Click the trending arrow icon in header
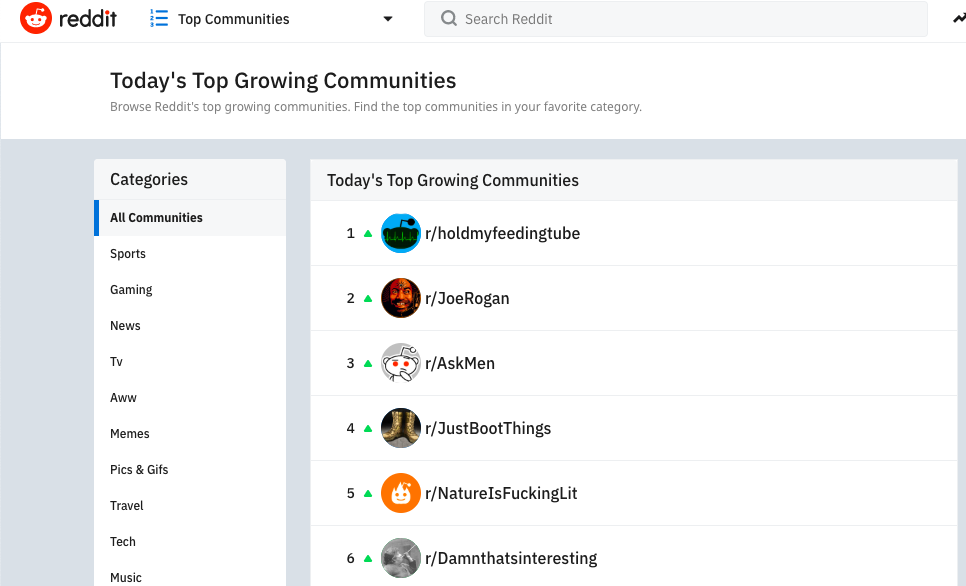Image resolution: width=966 pixels, height=586 pixels. click(959, 18)
